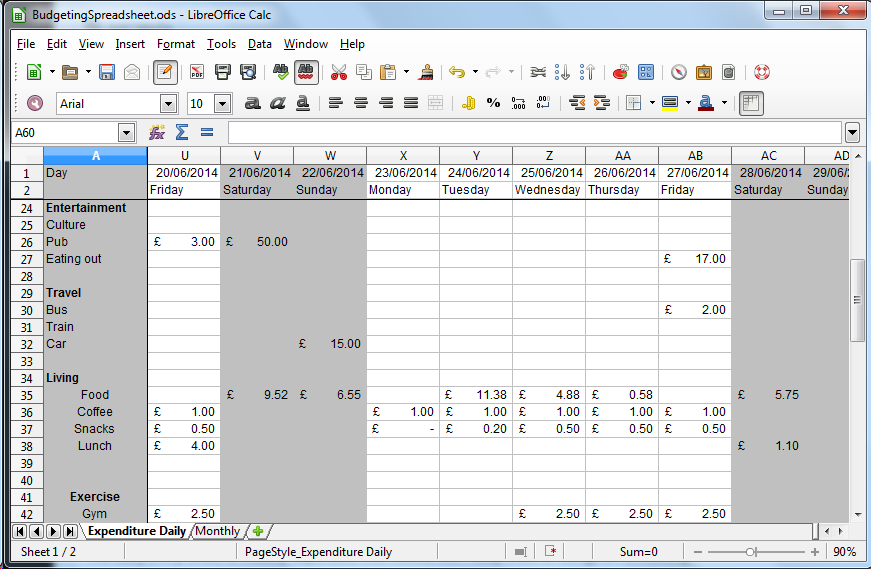Screen dimensions: 871x569
Task: Open Background Color dropdown arrow
Action: click(688, 103)
